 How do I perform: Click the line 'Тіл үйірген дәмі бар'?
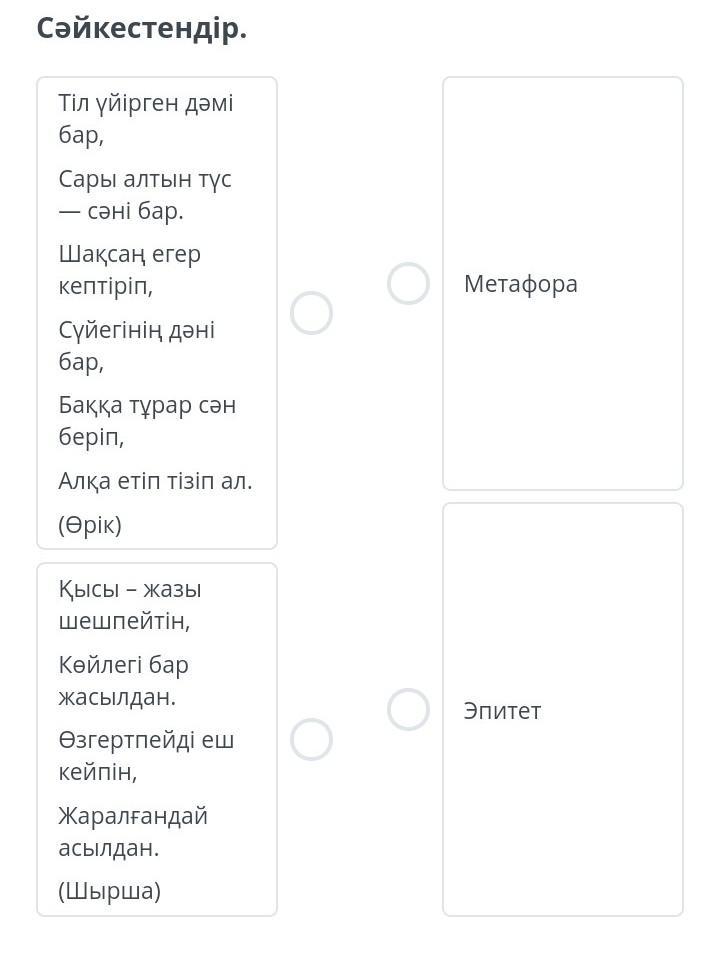coord(145,119)
